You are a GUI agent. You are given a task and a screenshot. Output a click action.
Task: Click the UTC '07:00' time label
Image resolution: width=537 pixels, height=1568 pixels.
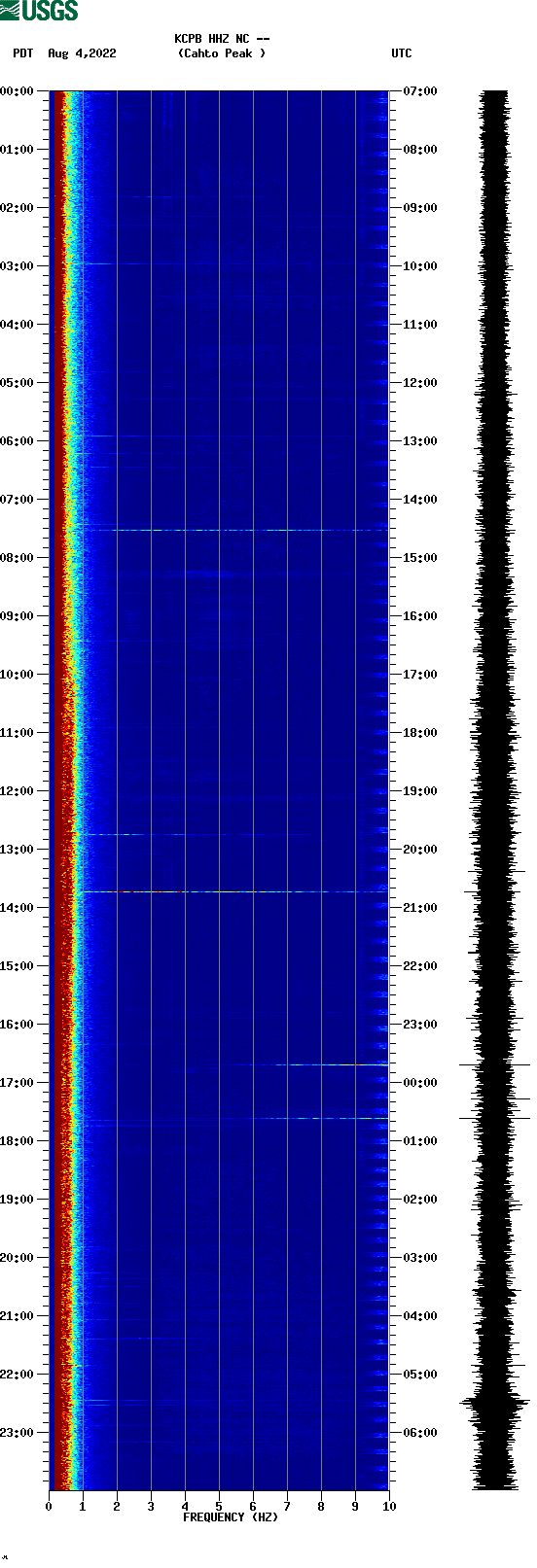tap(420, 91)
